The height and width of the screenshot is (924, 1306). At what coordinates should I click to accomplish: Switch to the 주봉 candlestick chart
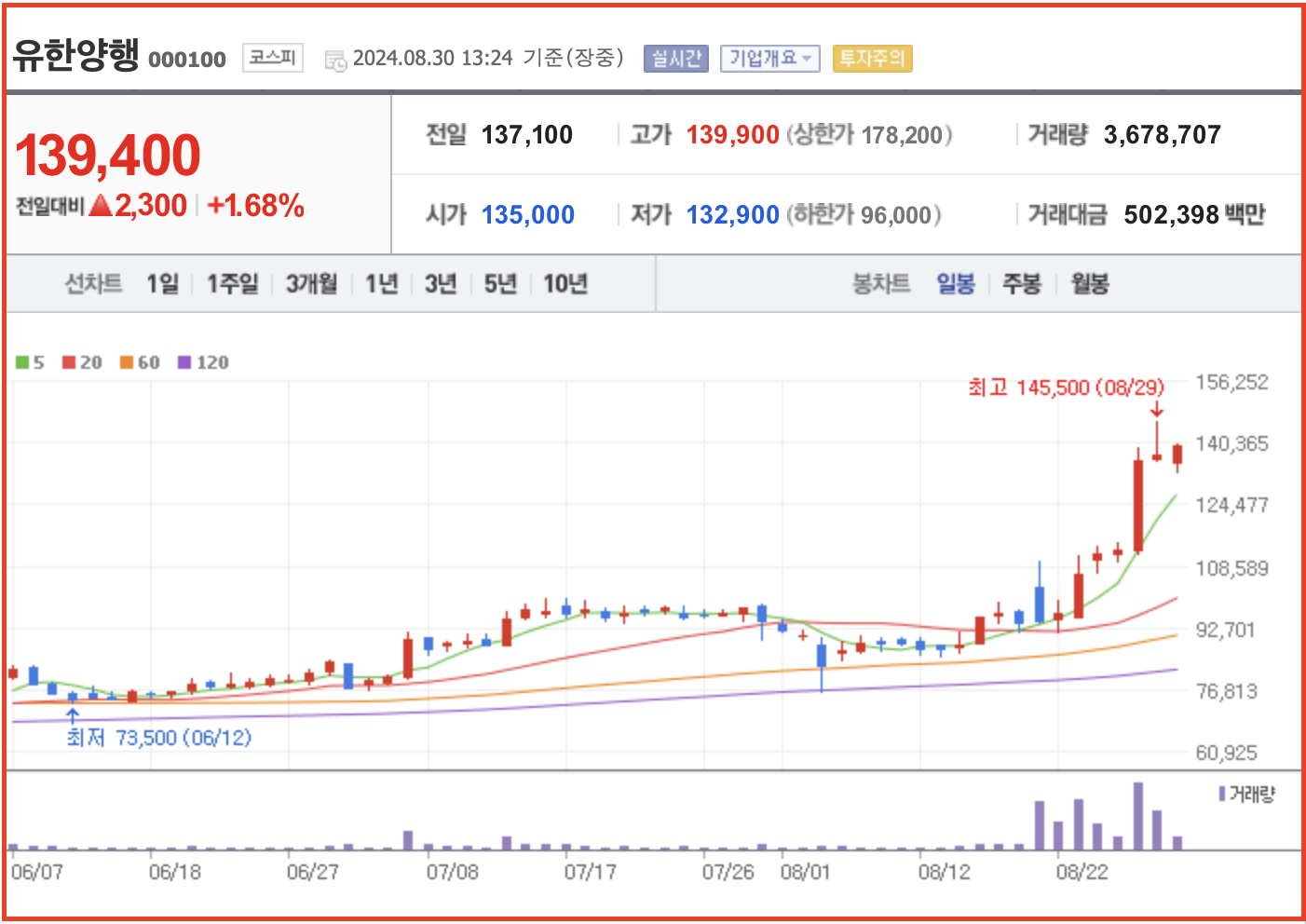pyautogui.click(x=1022, y=283)
